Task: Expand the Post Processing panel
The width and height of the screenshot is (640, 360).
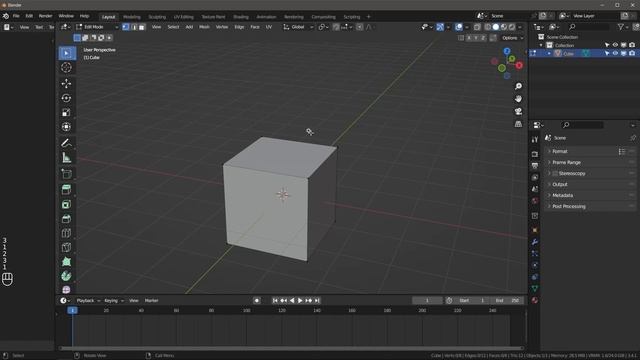Action: point(591,207)
